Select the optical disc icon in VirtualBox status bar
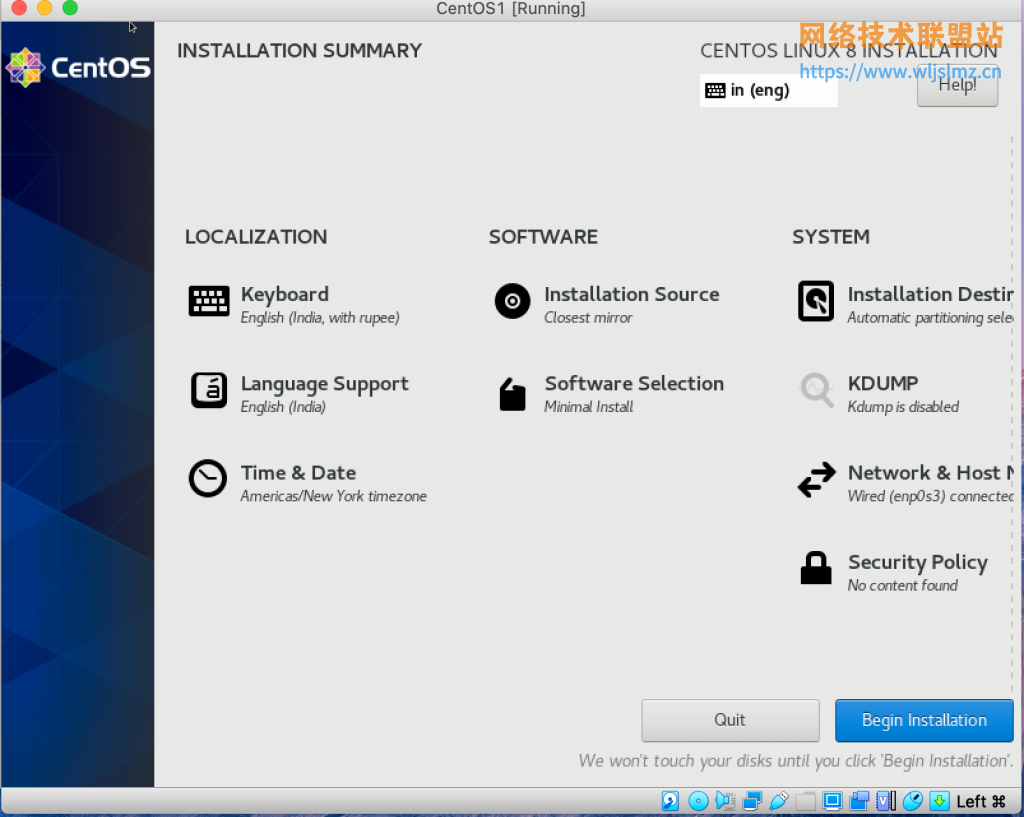1024x817 pixels. (x=697, y=800)
